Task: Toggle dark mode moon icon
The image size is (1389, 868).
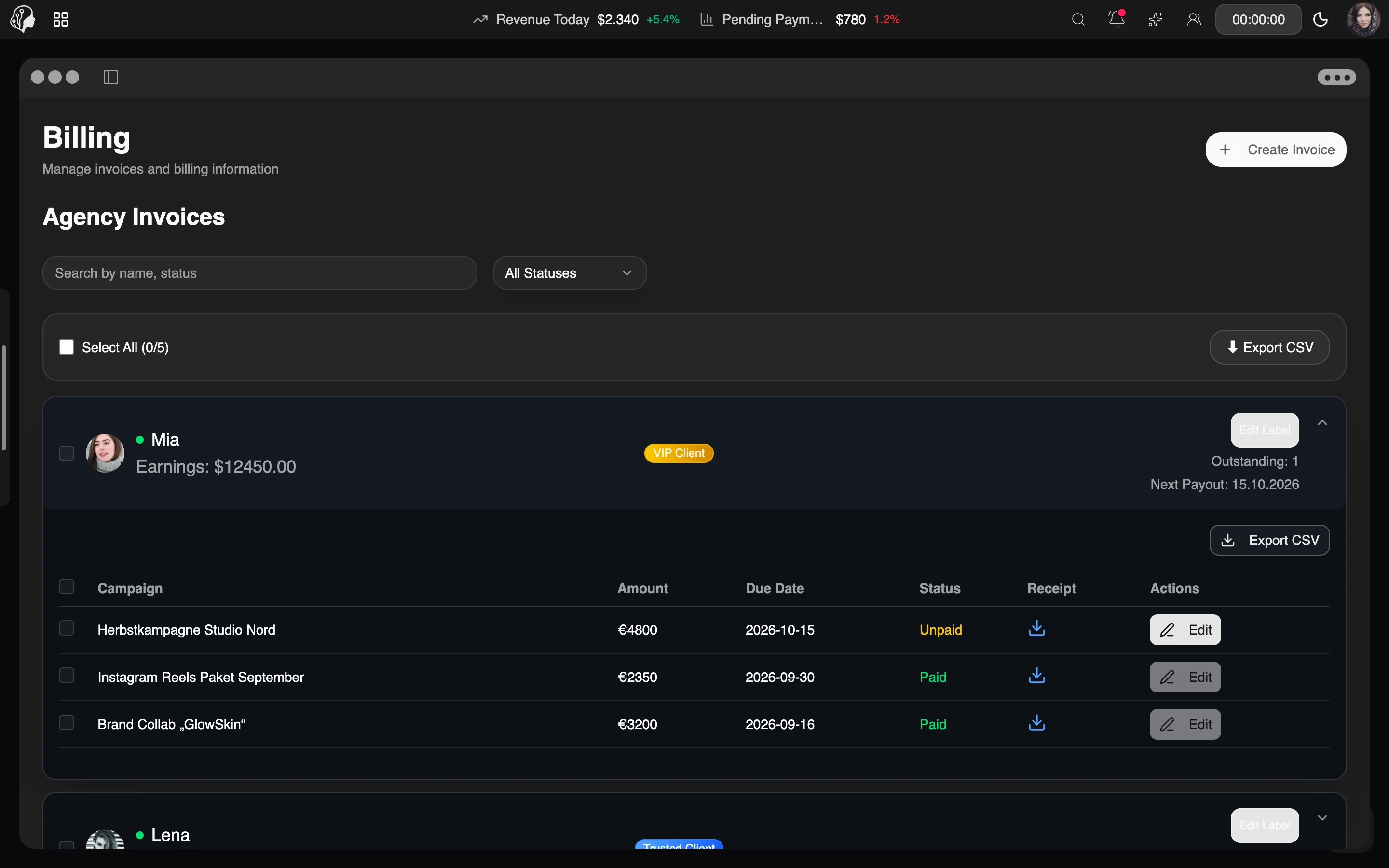Action: coord(1321,19)
